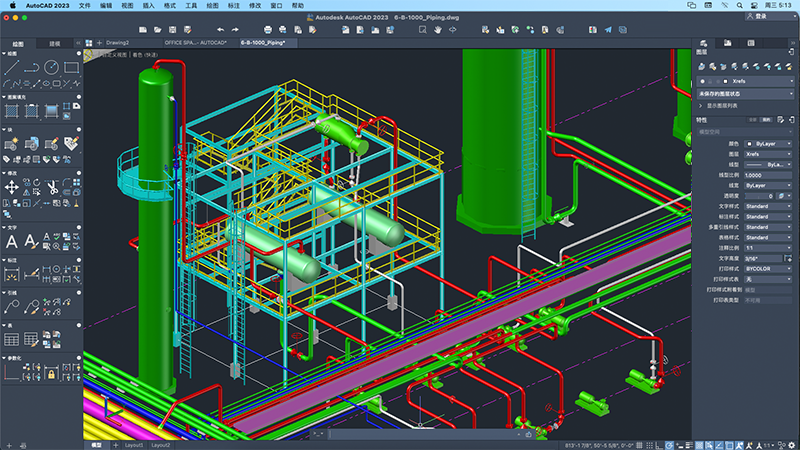This screenshot has width=800, height=450.
Task: Toggle the 修改 panel section pin dot
Action: (78, 174)
